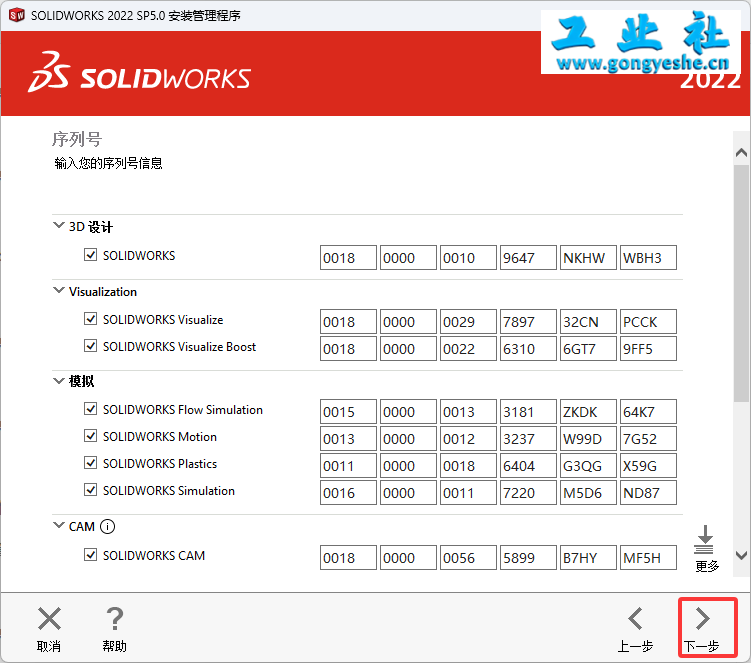Go back with 上一步 arrow
This screenshot has height=663, width=751.
(x=636, y=618)
